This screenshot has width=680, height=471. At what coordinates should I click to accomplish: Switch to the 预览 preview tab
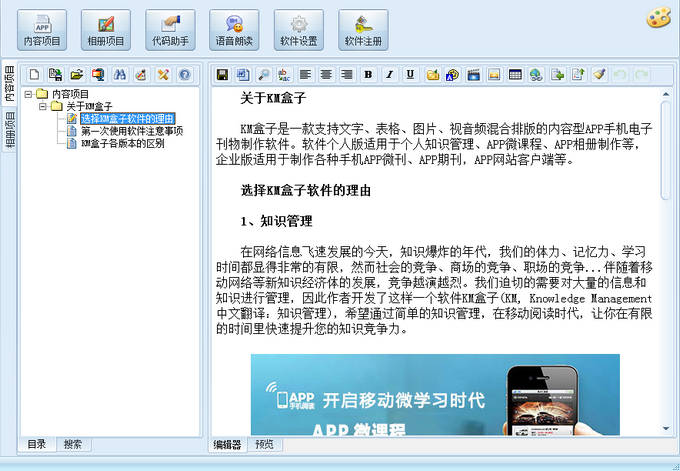point(264,444)
